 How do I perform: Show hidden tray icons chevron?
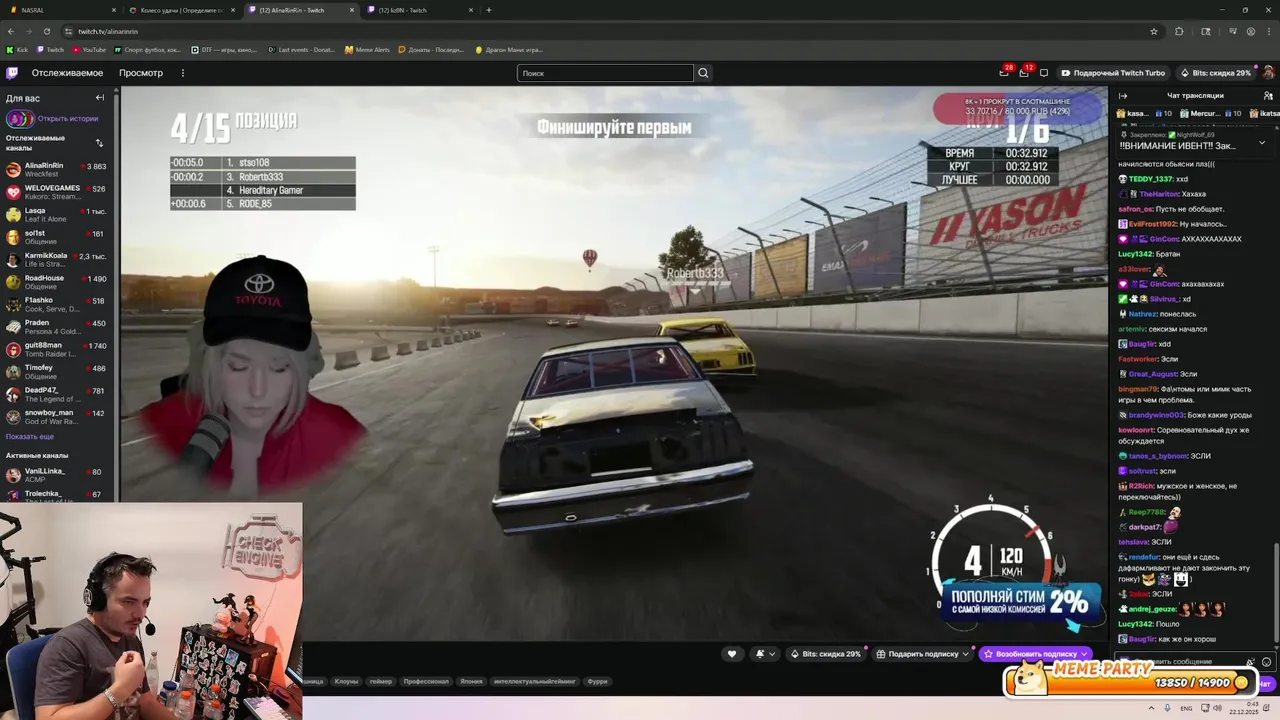coord(1153,708)
